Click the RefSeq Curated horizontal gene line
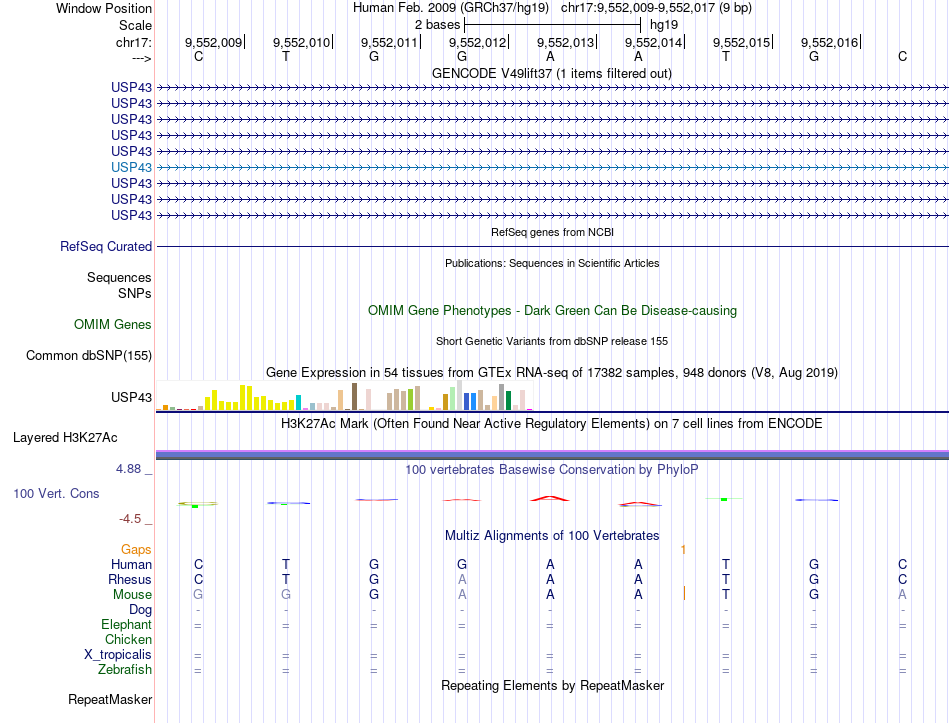950x723 pixels. tap(553, 247)
